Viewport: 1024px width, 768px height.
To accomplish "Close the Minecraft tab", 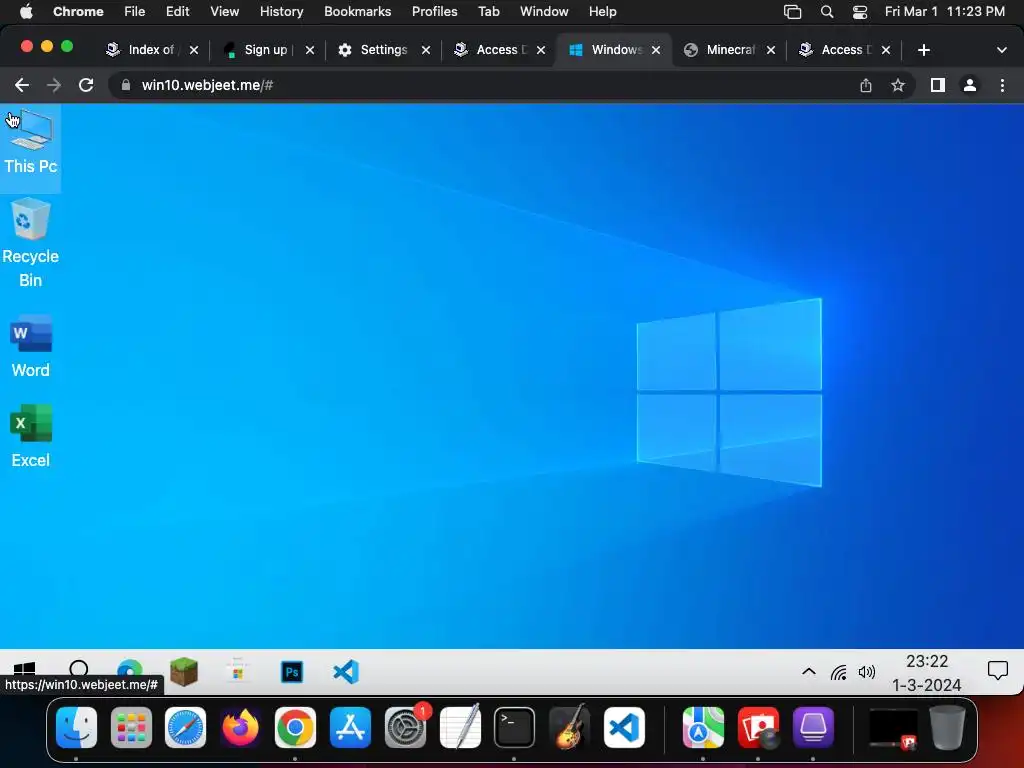I will tap(771, 50).
